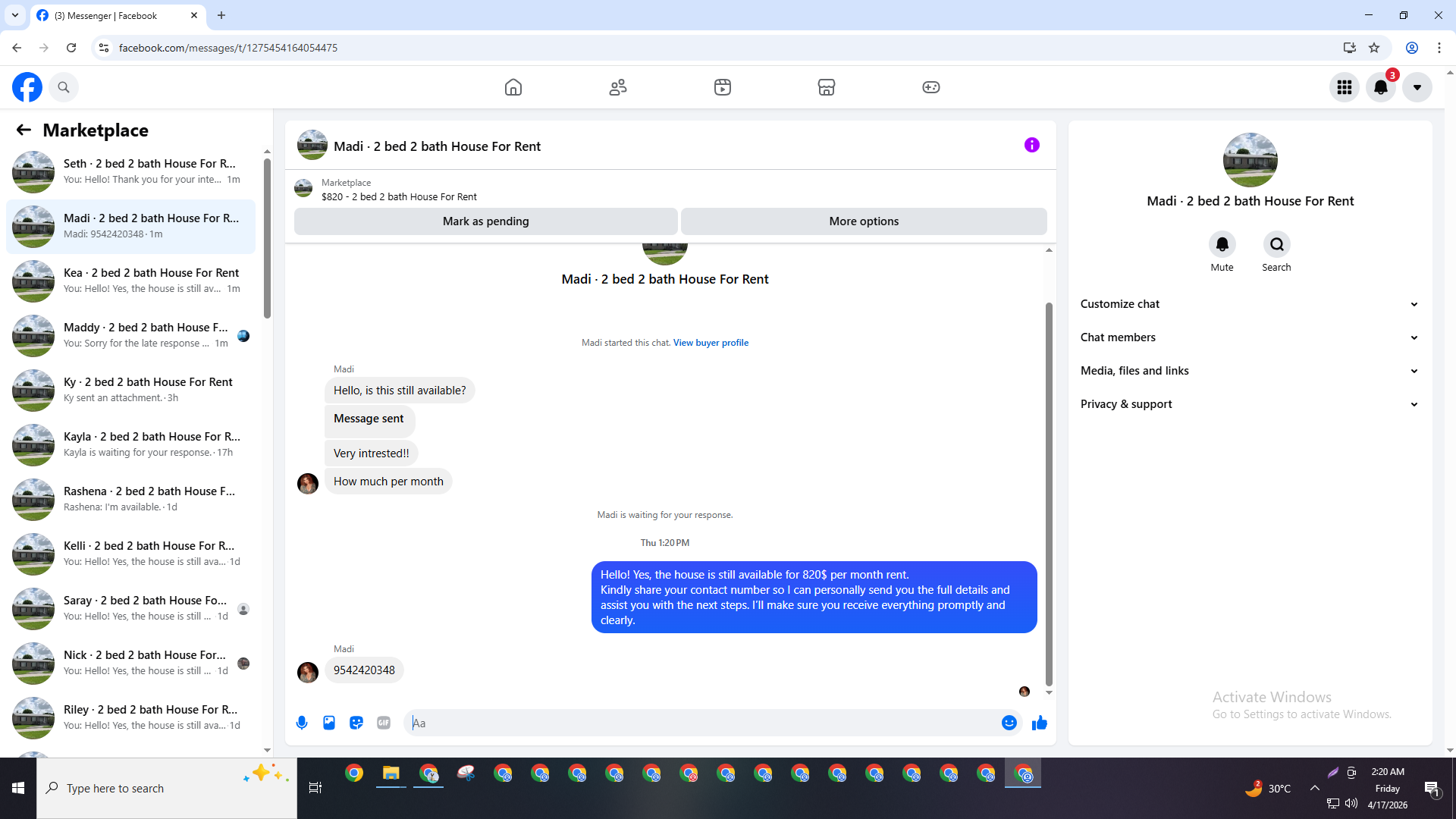Attach a photo file icon
Viewport: 1456px width, 819px height.
click(x=329, y=723)
